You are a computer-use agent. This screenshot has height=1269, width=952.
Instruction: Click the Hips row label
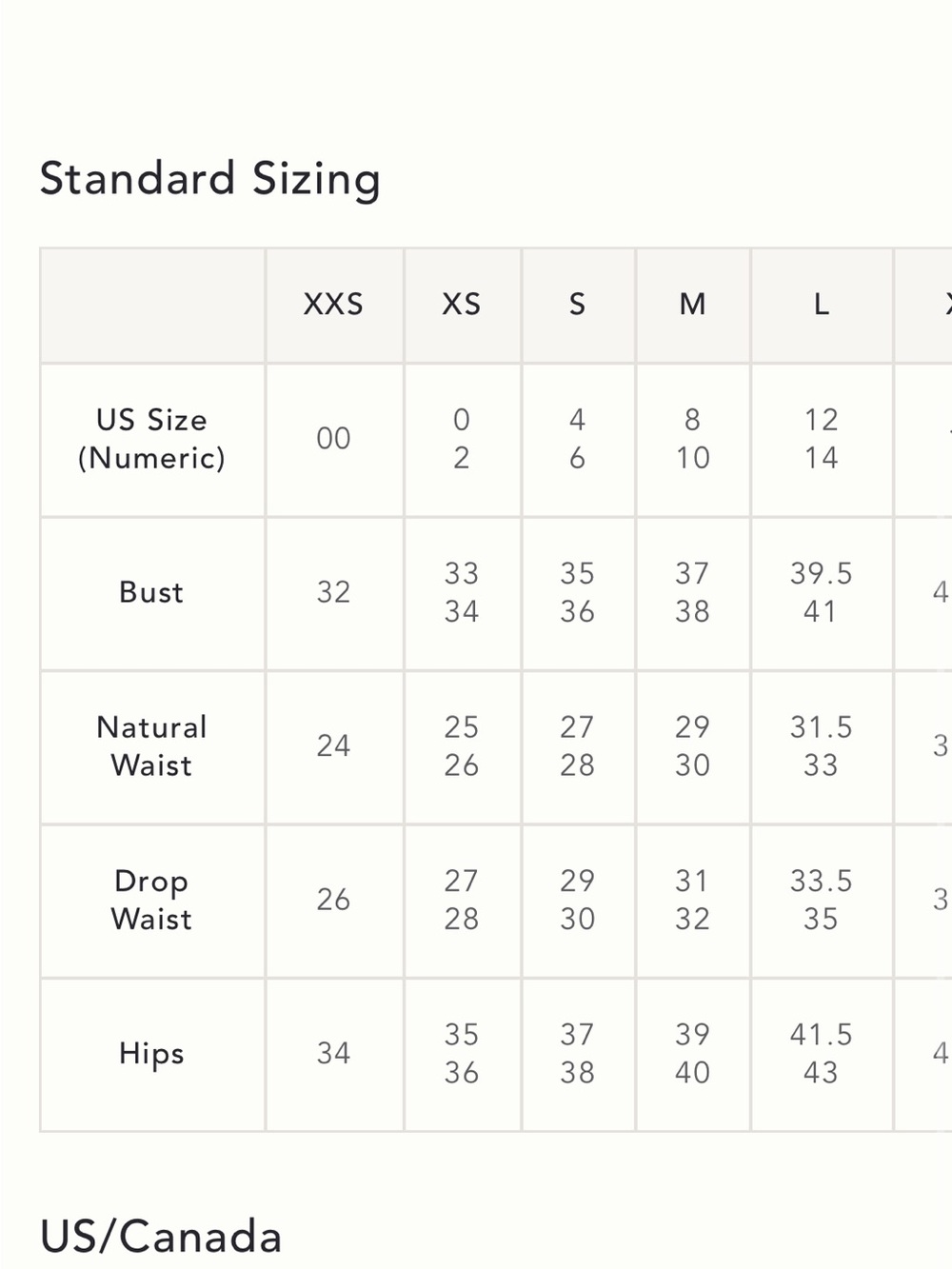pyautogui.click(x=152, y=1054)
